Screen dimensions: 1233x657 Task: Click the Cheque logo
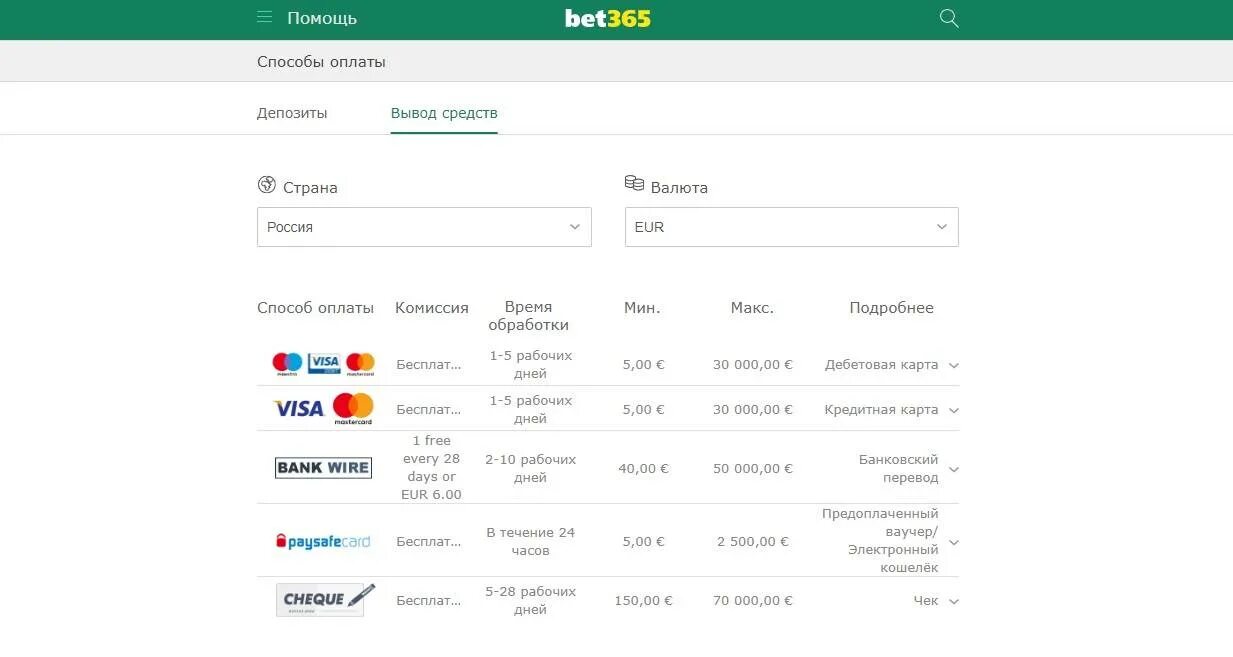pos(326,600)
